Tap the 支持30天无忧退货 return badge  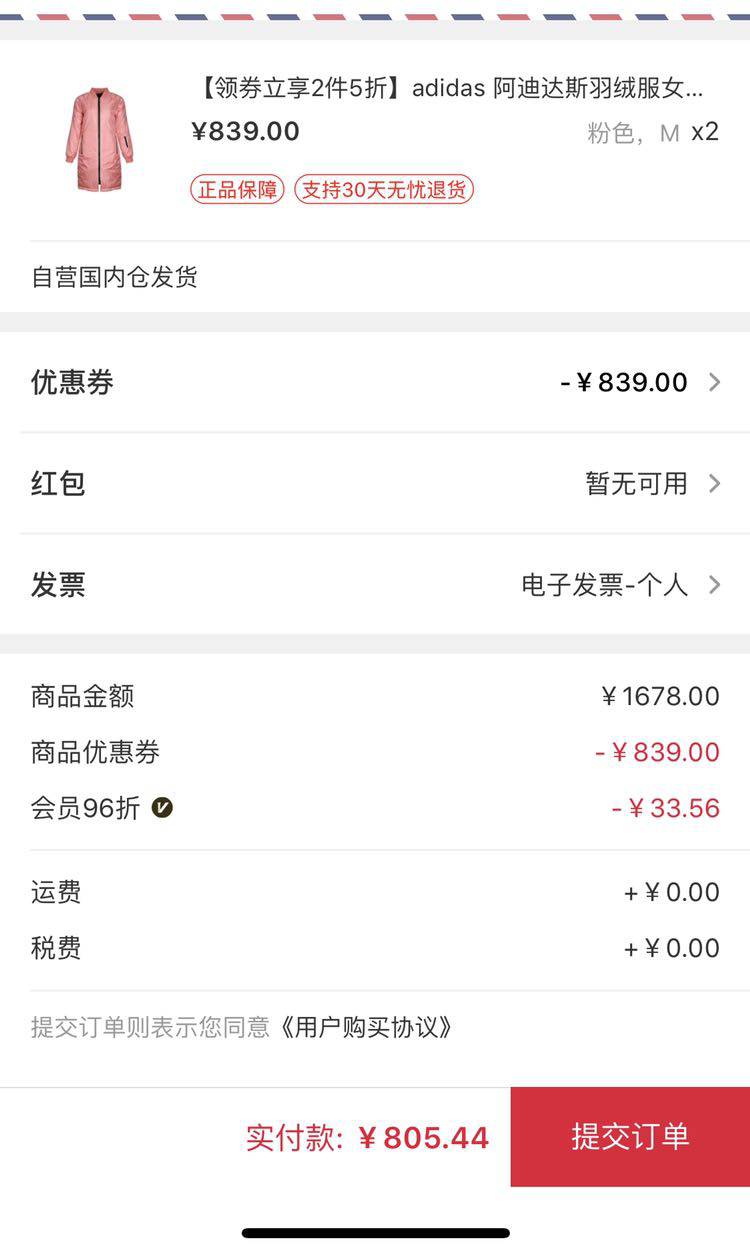[383, 189]
